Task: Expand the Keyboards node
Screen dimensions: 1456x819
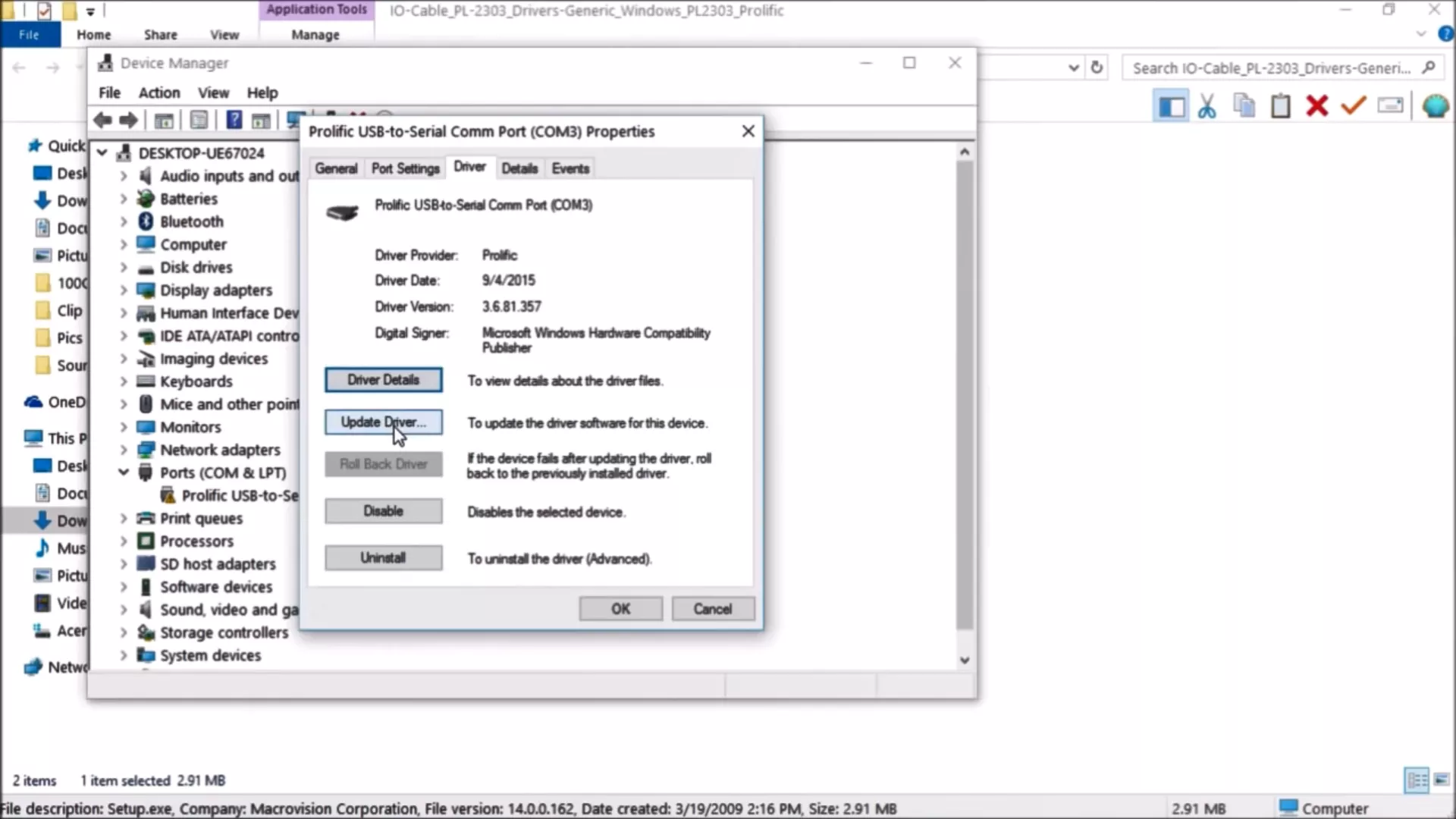Action: [x=124, y=381]
